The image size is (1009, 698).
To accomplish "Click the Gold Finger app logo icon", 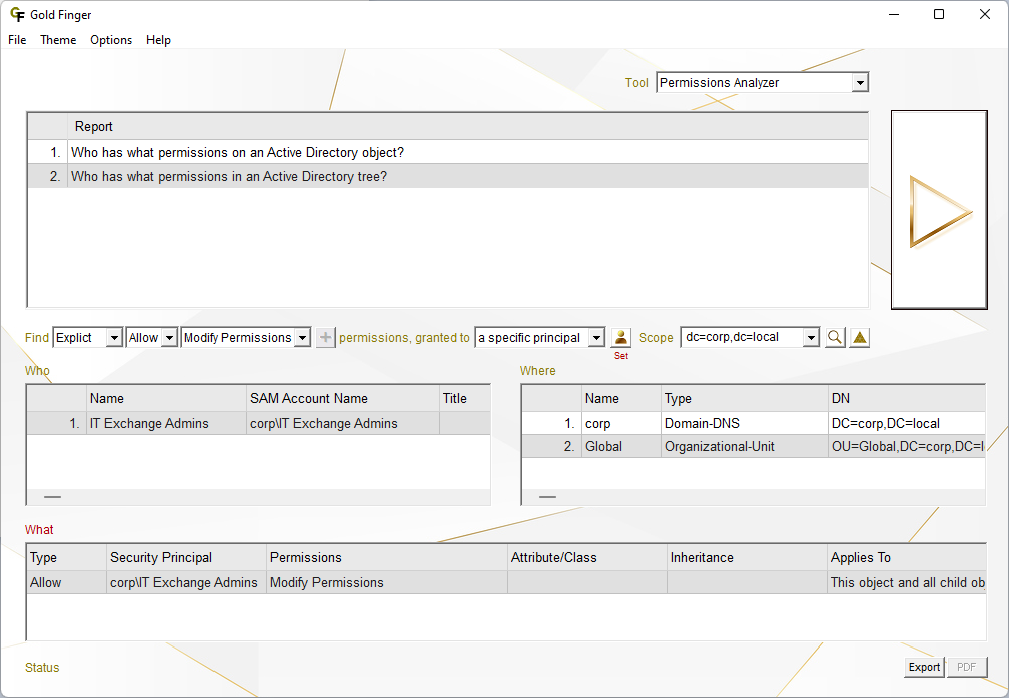I will [17, 15].
